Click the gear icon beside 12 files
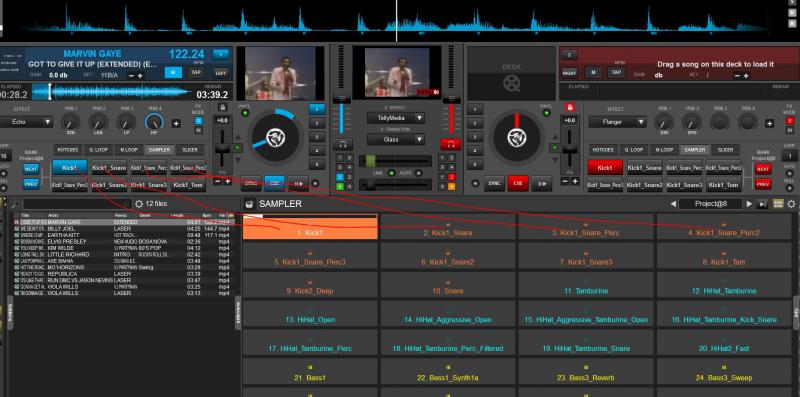 [139, 204]
